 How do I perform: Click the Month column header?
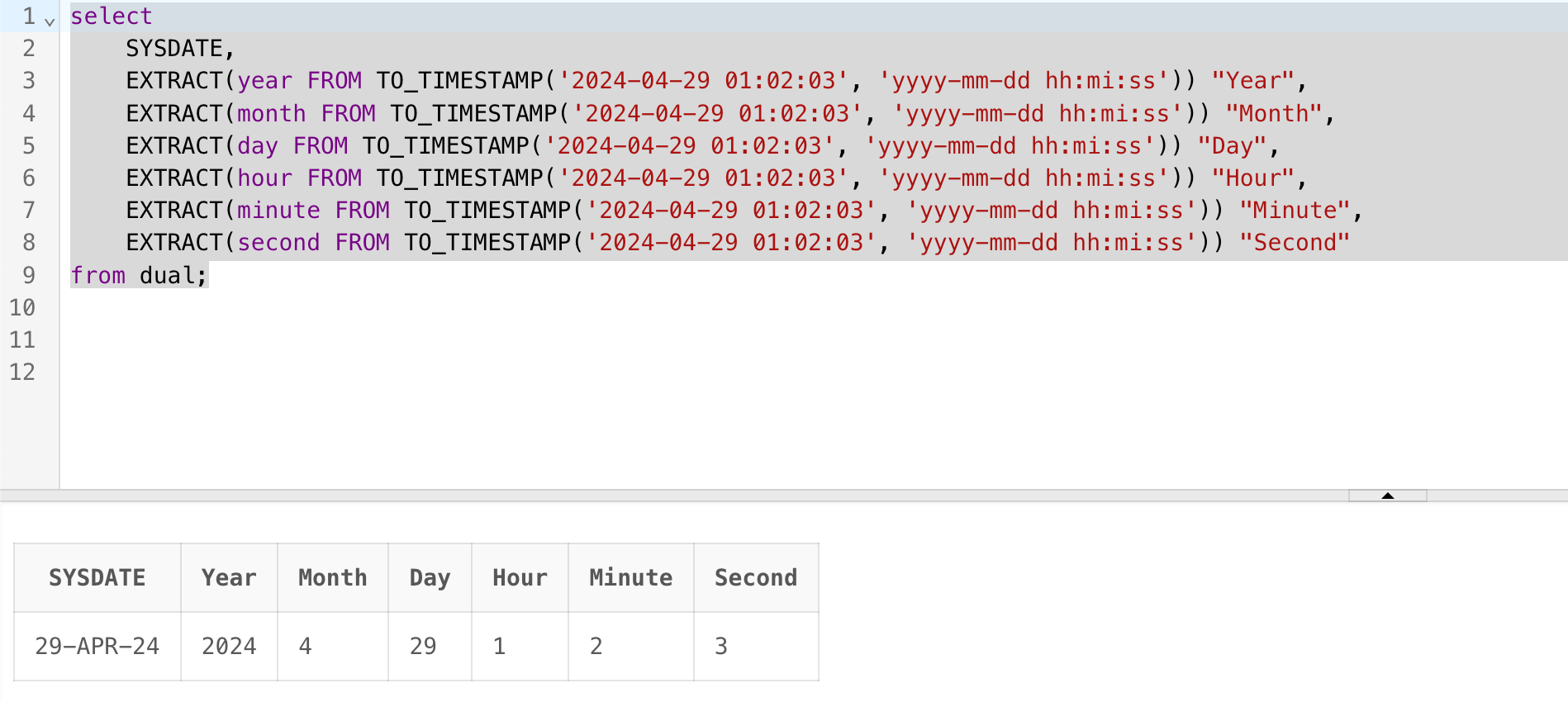332,577
